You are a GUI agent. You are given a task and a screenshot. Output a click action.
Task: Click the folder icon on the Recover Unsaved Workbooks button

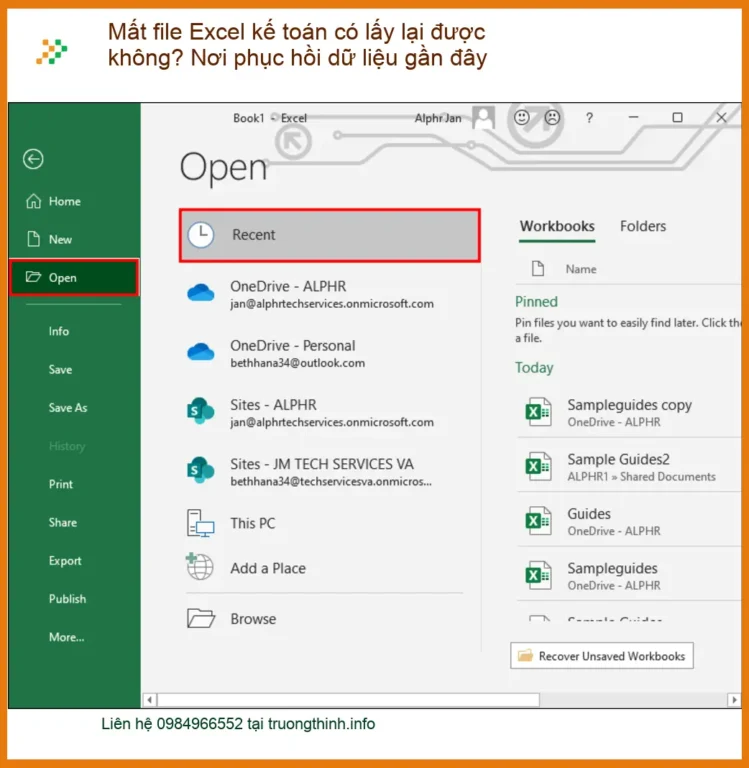click(x=525, y=655)
